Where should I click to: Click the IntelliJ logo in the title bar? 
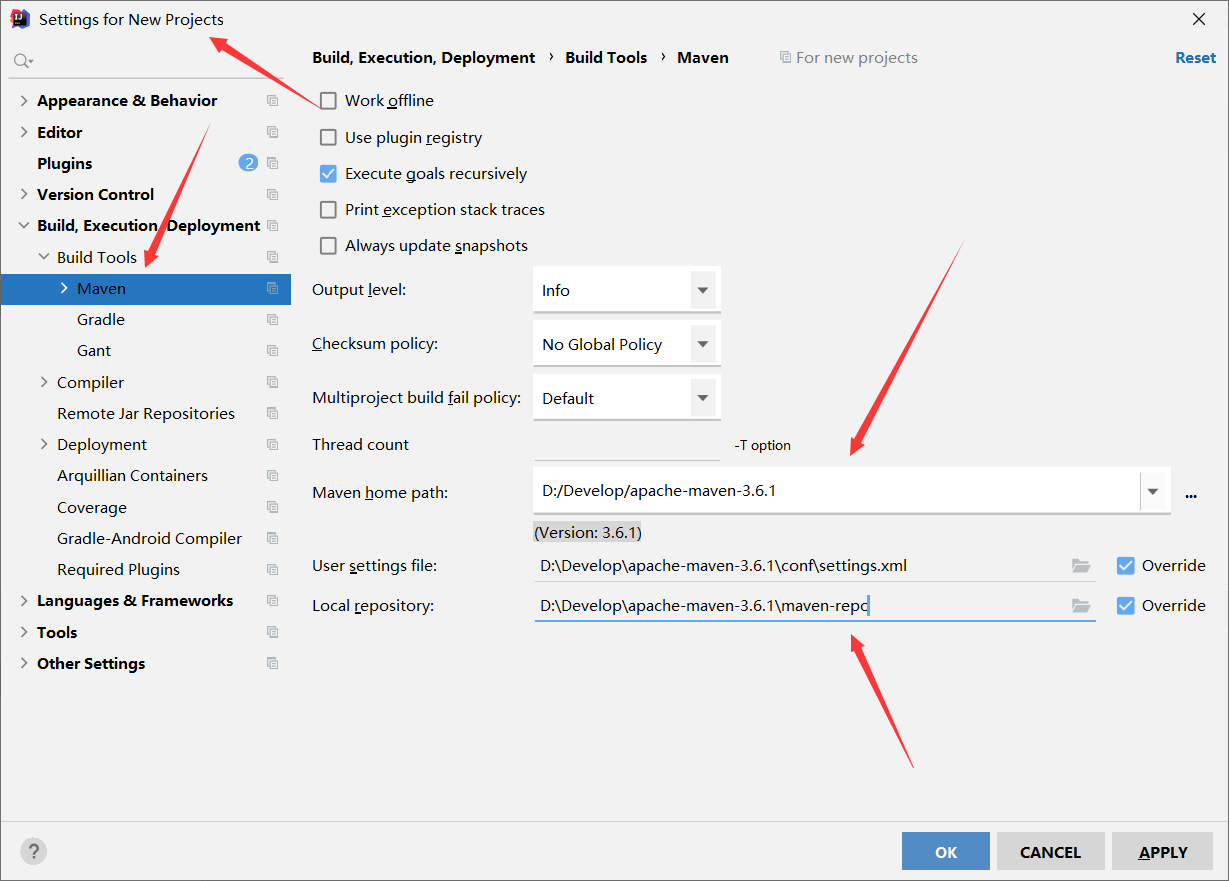click(20, 19)
